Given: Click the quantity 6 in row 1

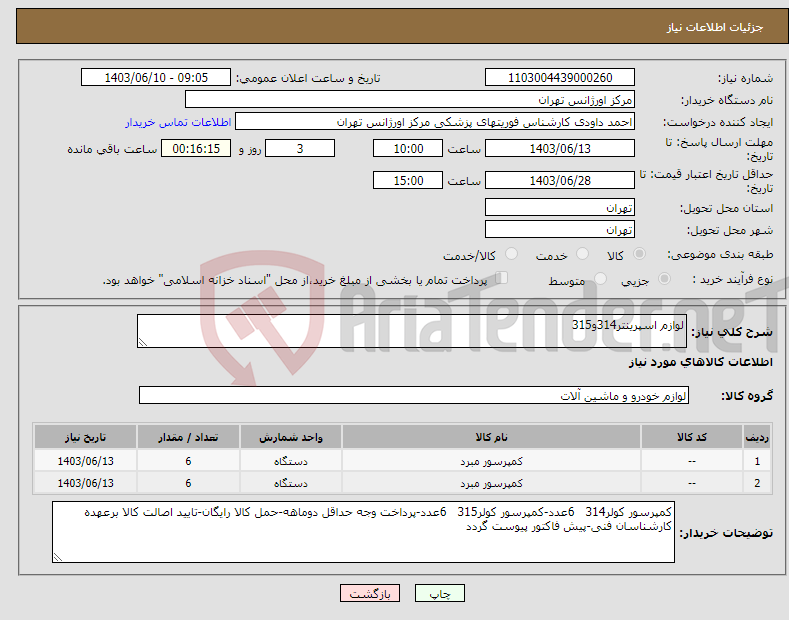Looking at the screenshot, I should (188, 461).
